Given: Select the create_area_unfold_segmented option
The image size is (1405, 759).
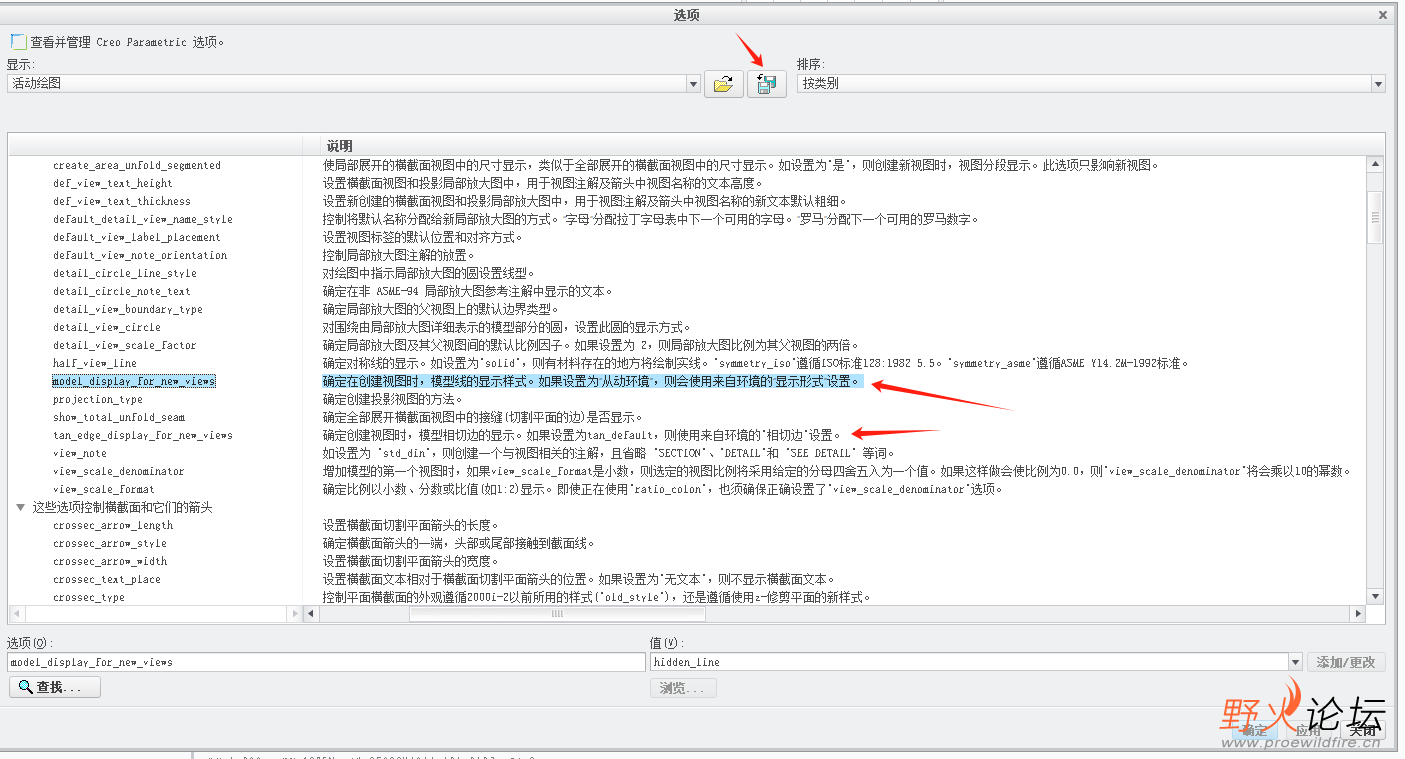Looking at the screenshot, I should pyautogui.click(x=137, y=166).
